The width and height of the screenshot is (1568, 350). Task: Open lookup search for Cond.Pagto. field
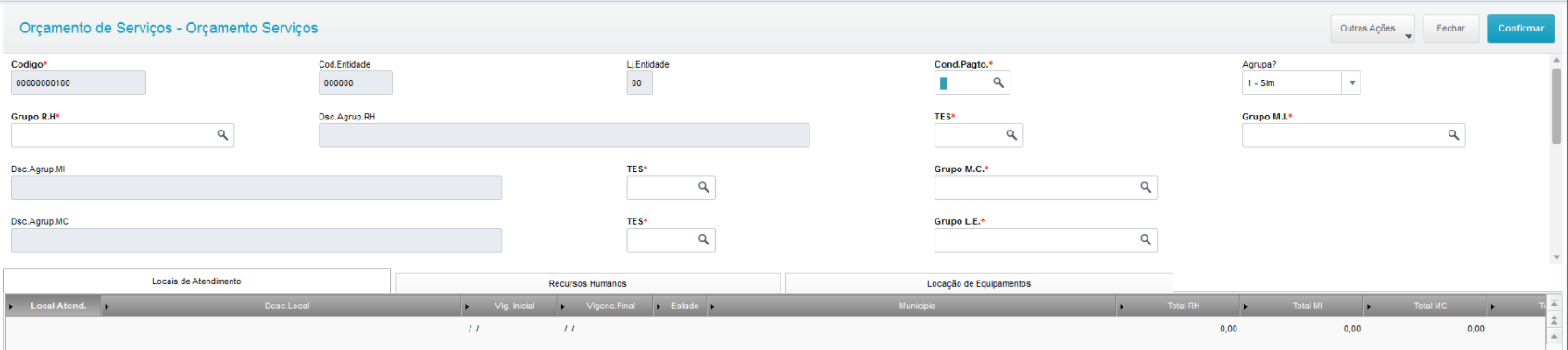(998, 82)
